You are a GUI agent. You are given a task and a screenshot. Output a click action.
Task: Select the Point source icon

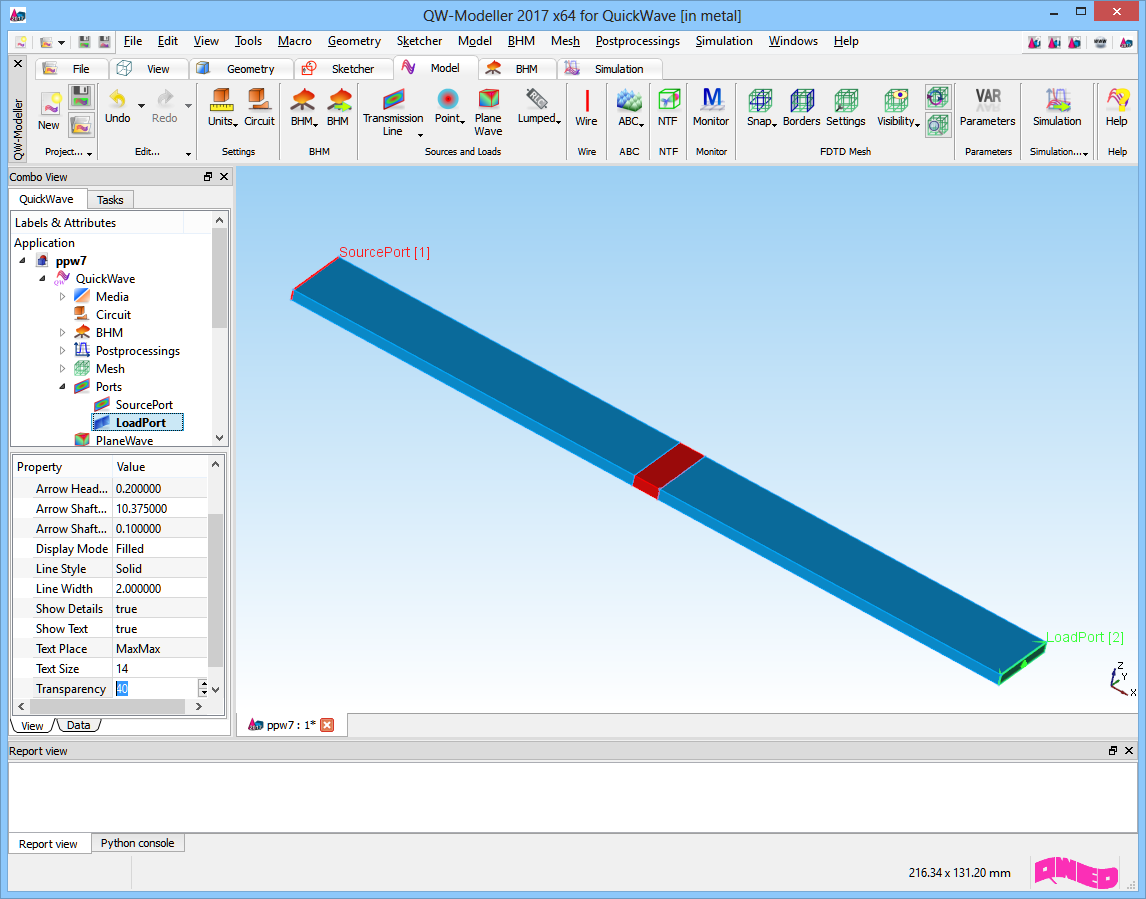coord(447,99)
